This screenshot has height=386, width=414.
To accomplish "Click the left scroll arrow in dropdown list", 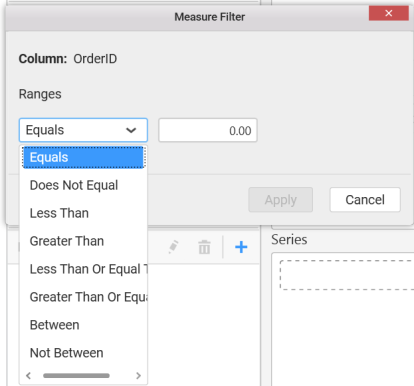I will (x=29, y=376).
